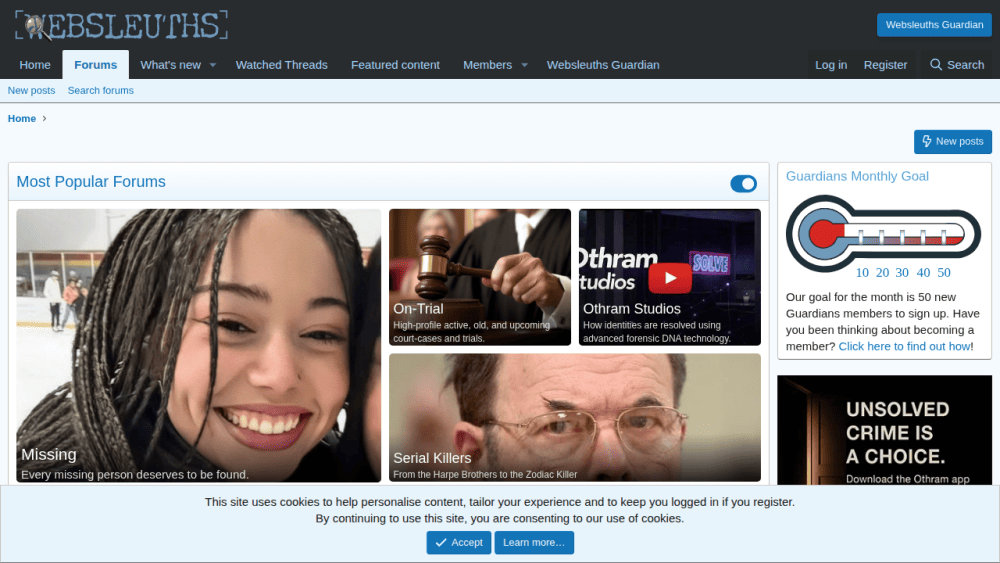Click the Websleuths logo
1000x563 pixels.
121,26
